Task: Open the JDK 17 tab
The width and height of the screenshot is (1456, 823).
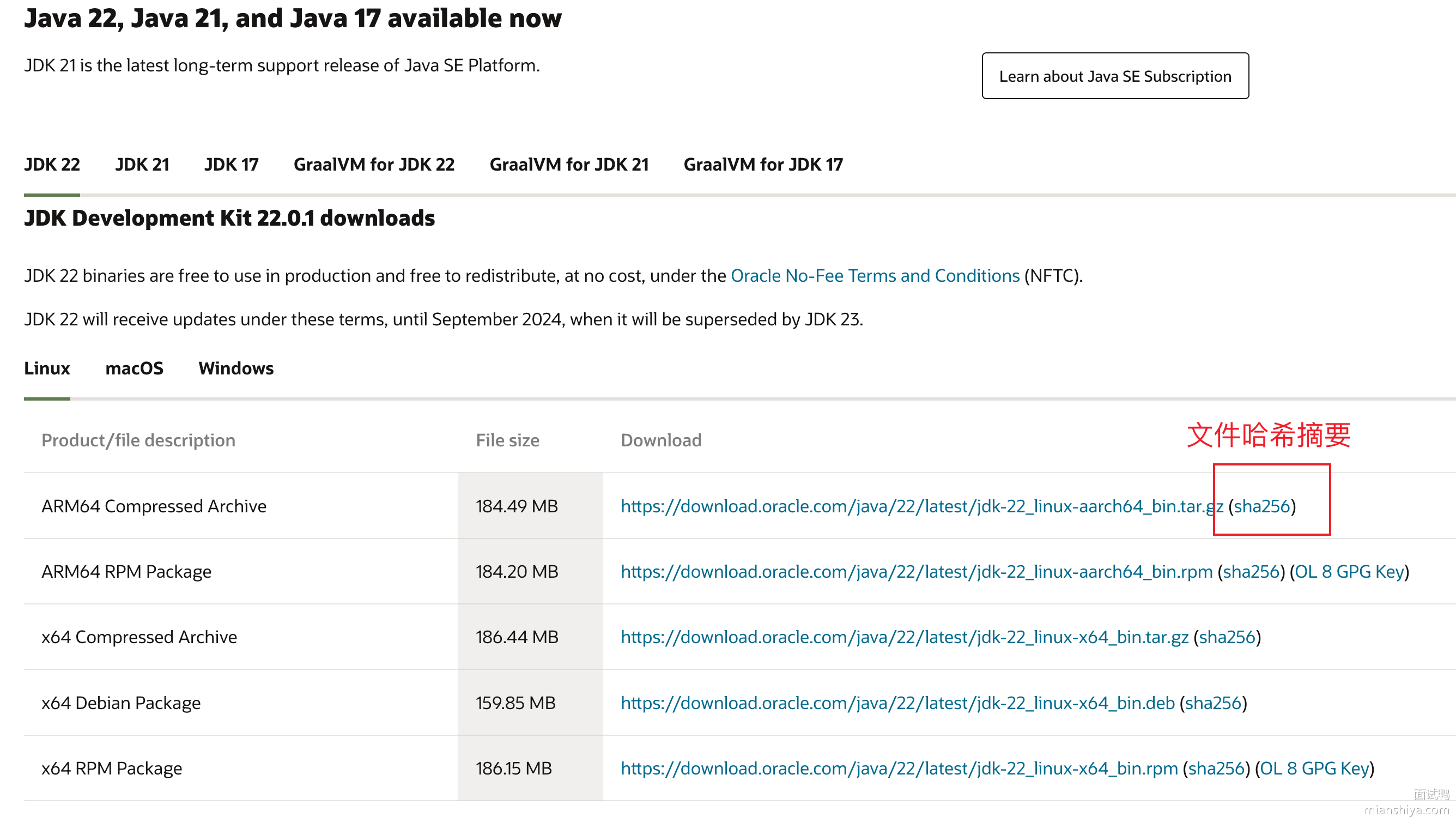Action: [x=231, y=165]
